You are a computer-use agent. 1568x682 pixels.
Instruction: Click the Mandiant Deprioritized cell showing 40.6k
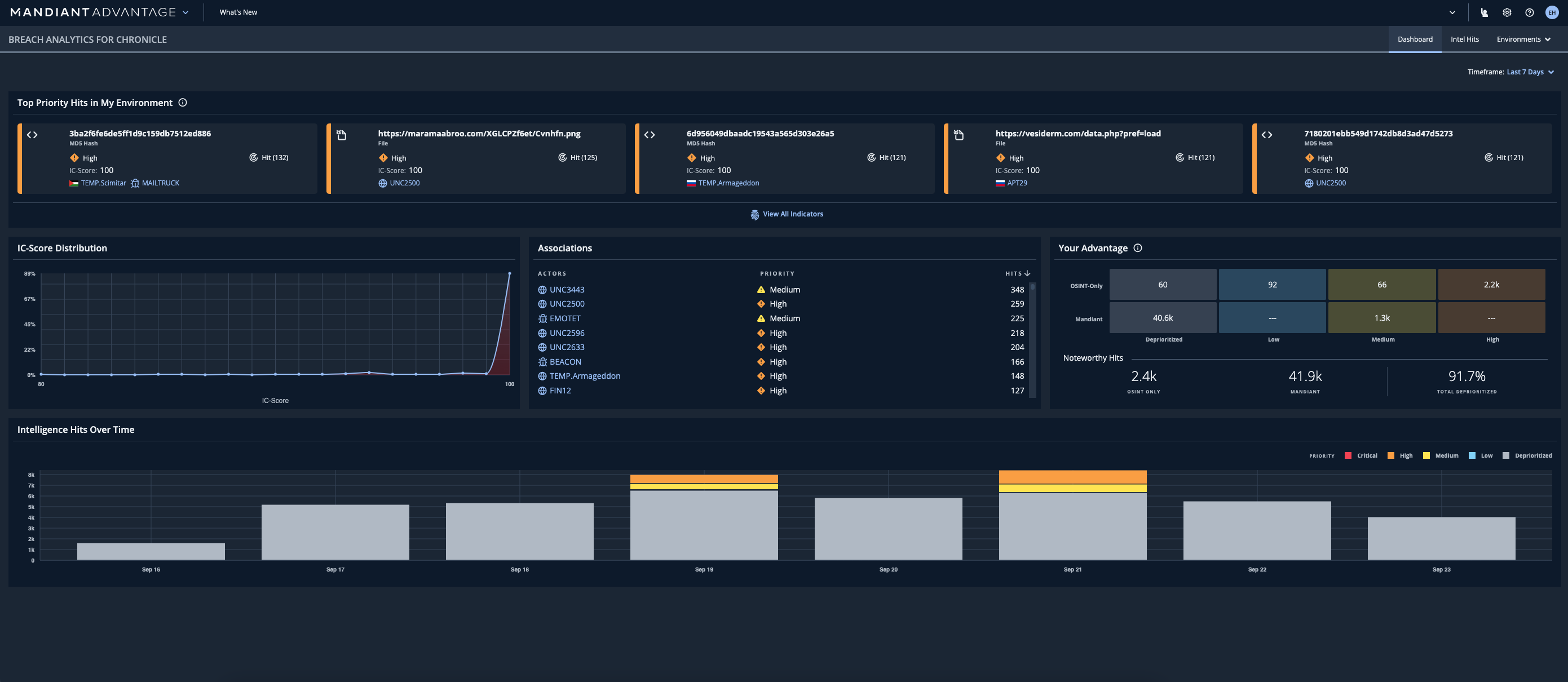[x=1163, y=317]
